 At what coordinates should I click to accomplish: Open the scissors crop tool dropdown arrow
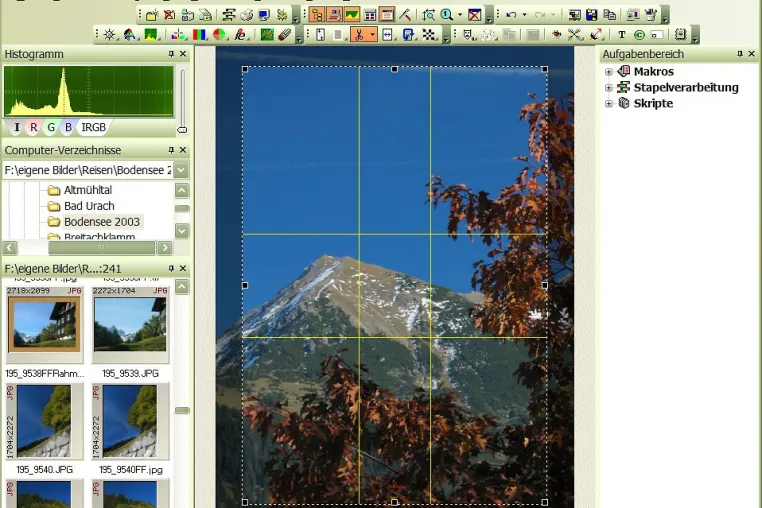(x=372, y=35)
